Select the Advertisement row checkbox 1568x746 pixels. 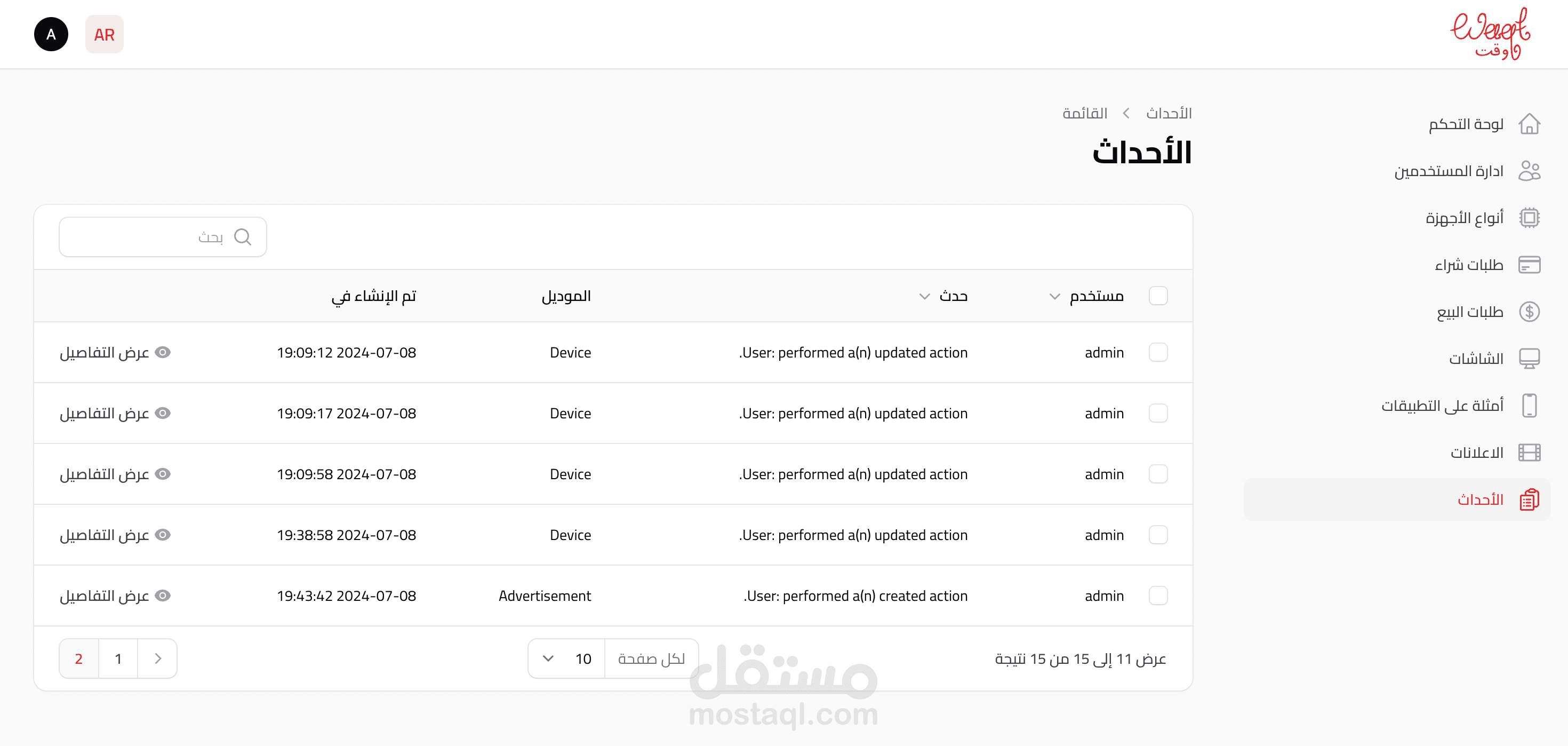click(1157, 596)
